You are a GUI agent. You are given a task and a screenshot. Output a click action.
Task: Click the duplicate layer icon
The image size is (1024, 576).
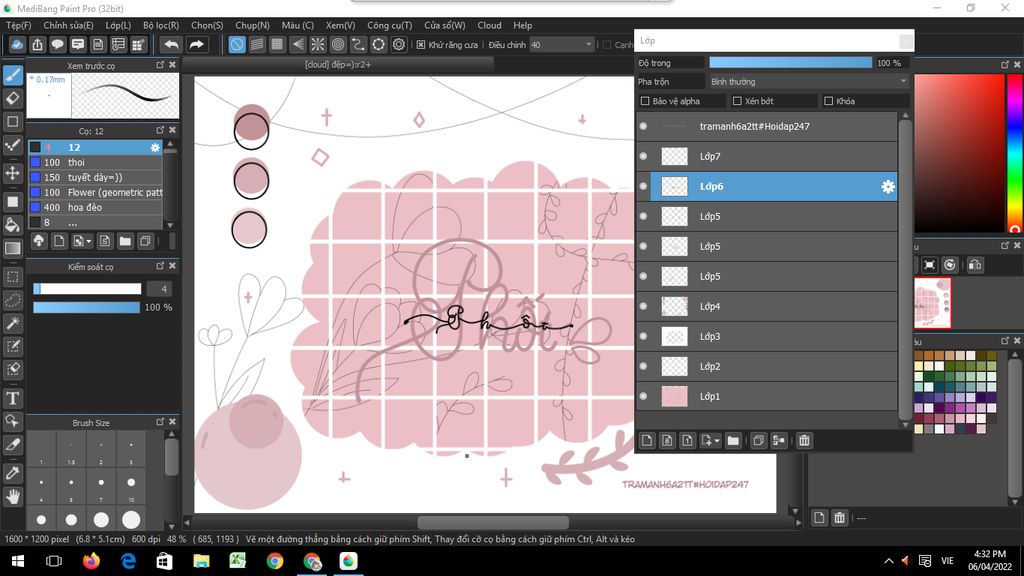pos(758,441)
